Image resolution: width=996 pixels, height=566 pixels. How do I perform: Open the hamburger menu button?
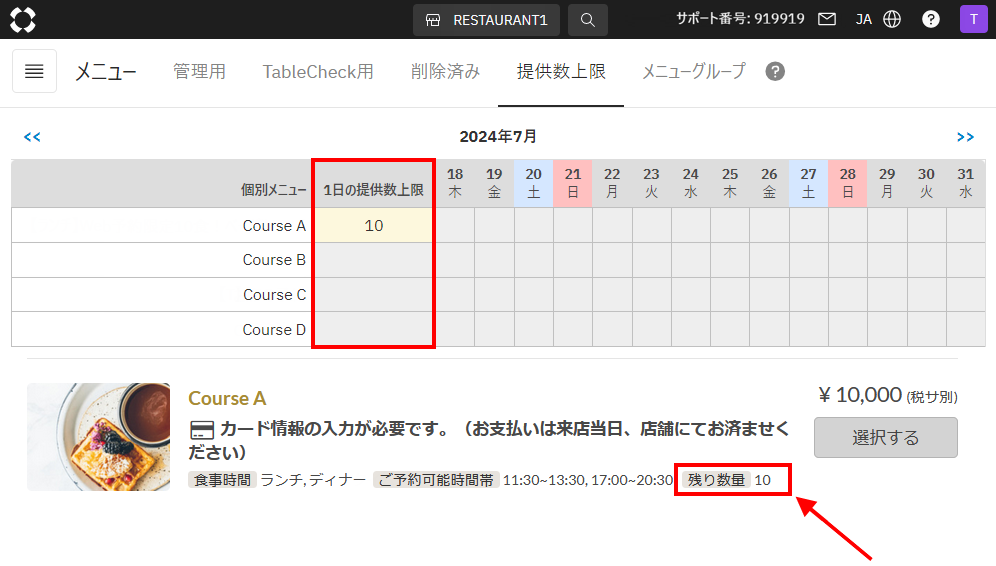(x=34, y=71)
